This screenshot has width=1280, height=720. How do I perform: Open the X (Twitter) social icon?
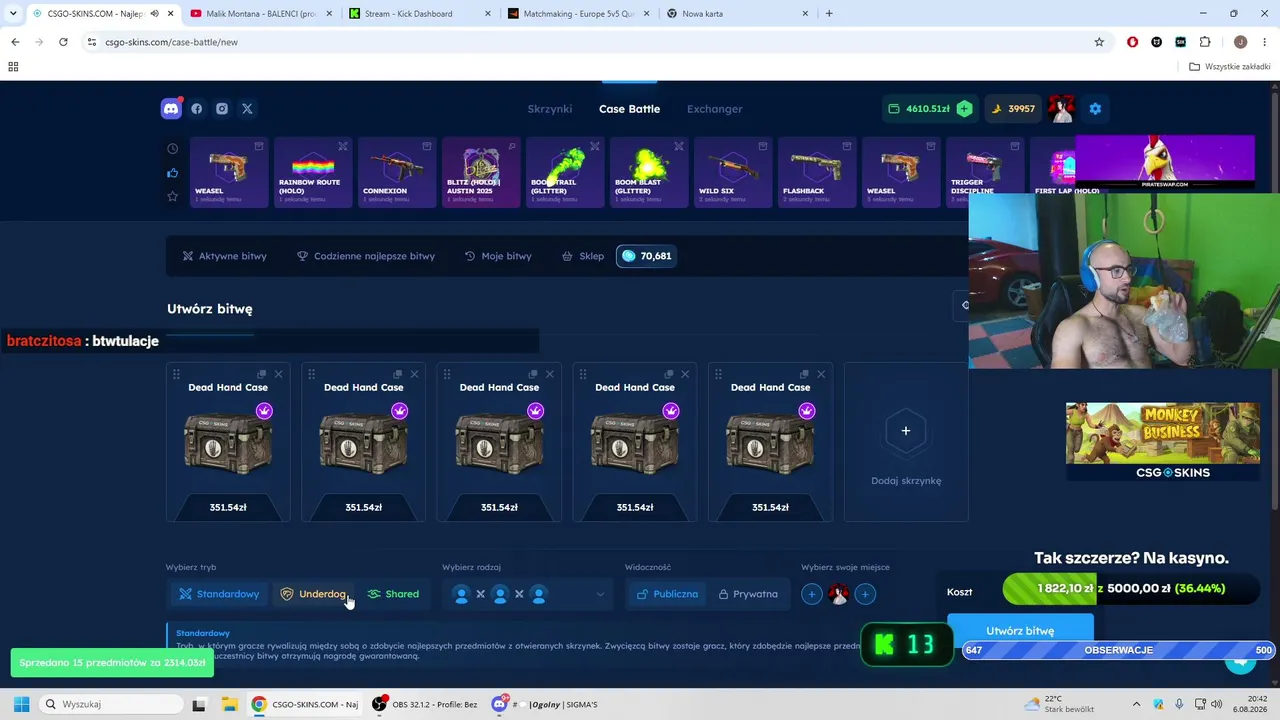pyautogui.click(x=247, y=109)
